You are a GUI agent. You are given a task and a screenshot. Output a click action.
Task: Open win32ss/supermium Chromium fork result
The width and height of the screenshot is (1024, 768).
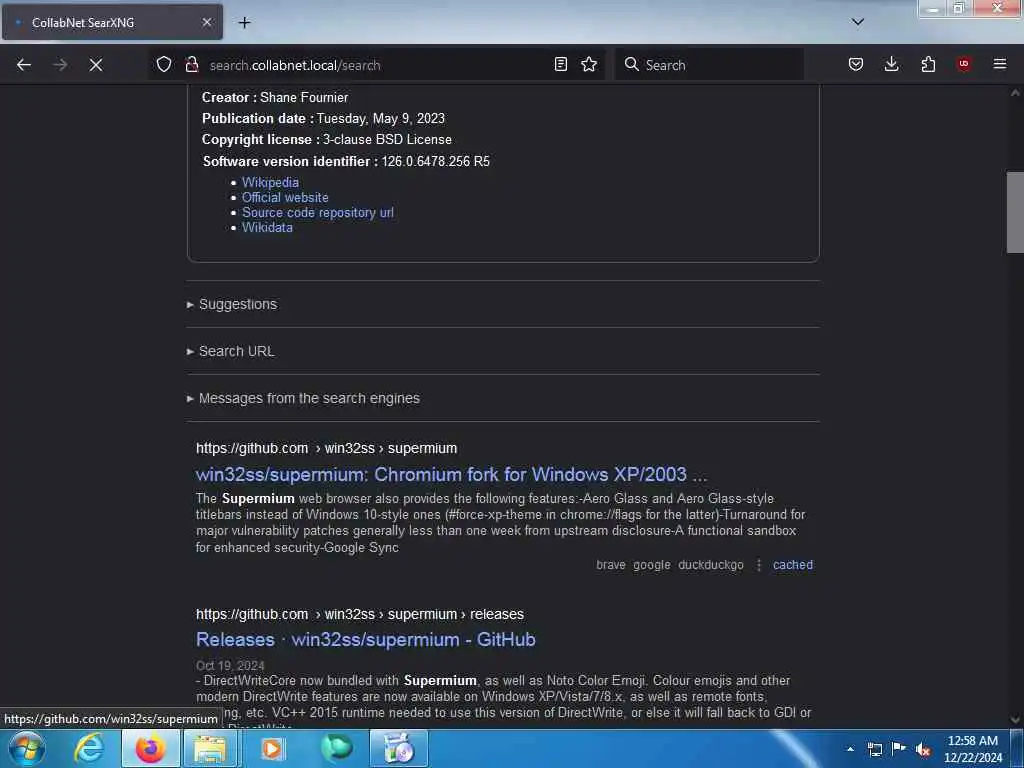[451, 474]
